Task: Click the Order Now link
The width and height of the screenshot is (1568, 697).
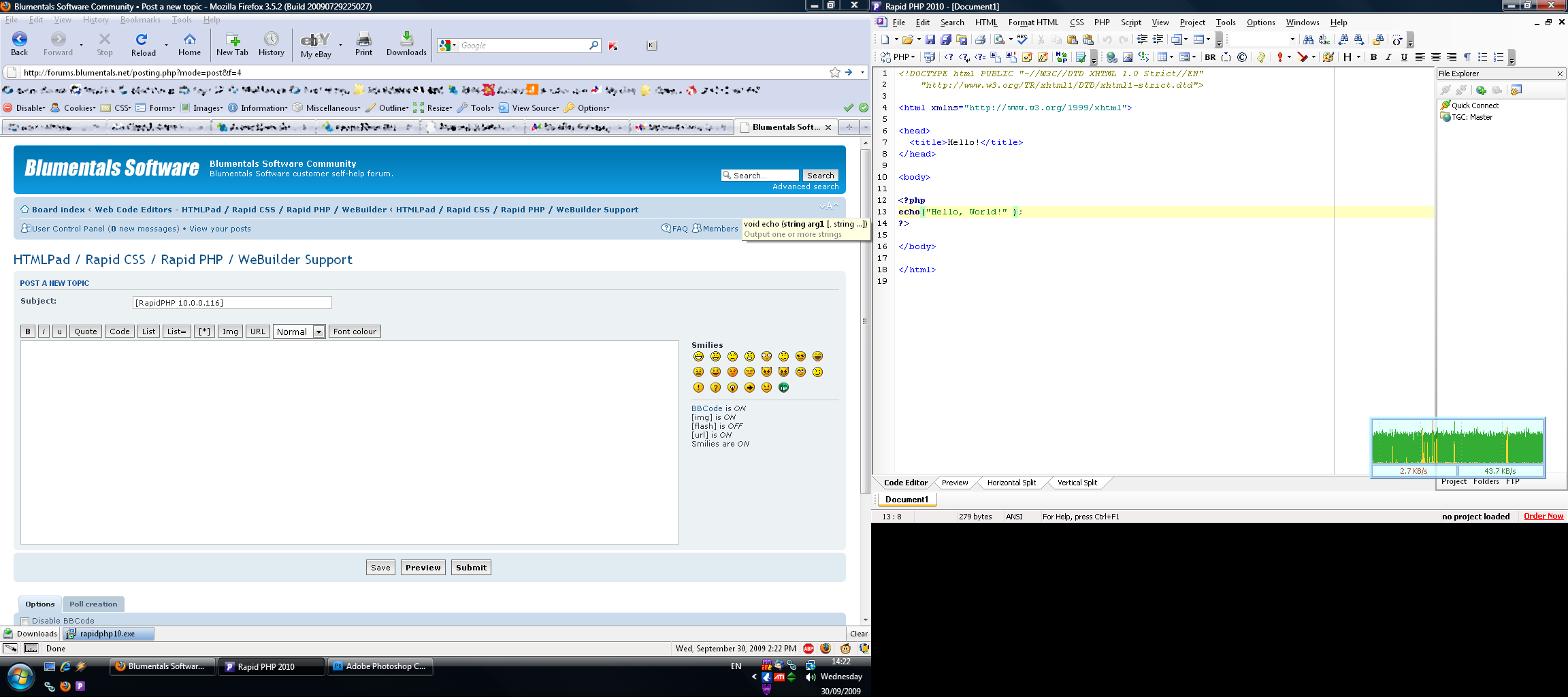Action: (1543, 516)
